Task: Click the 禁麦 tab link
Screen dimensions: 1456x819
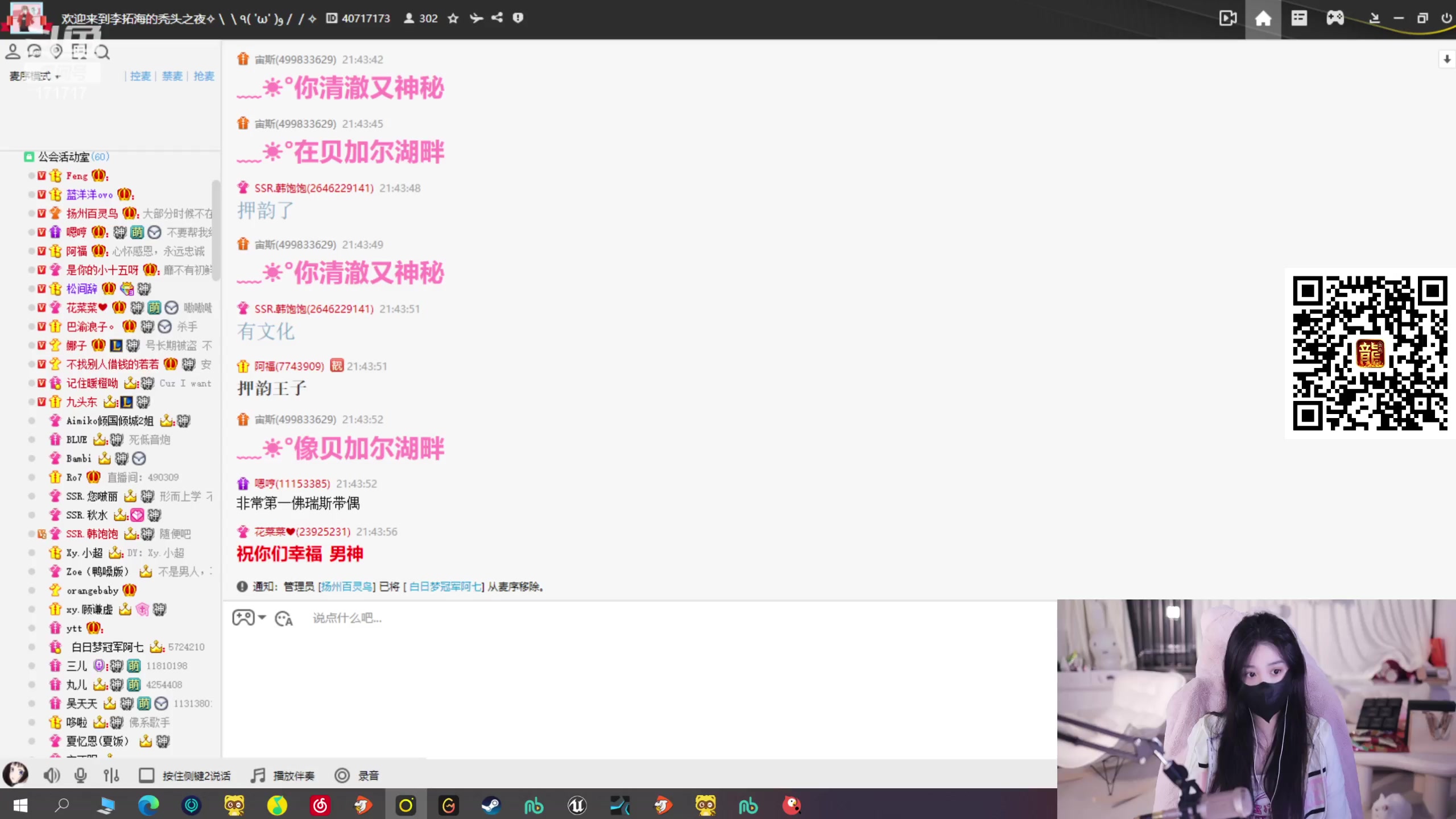Action: (x=172, y=76)
